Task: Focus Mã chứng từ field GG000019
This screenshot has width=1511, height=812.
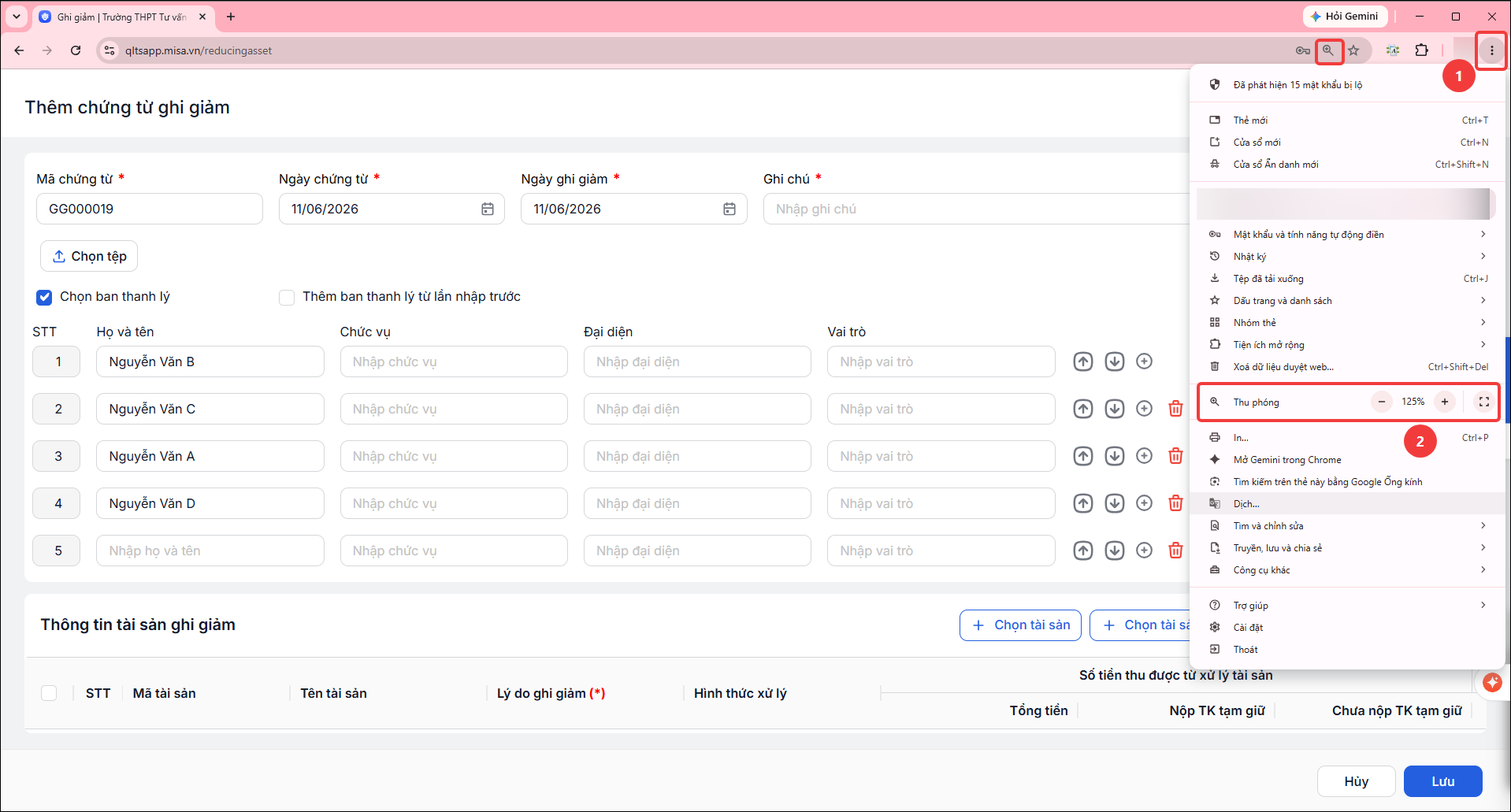Action: (150, 209)
